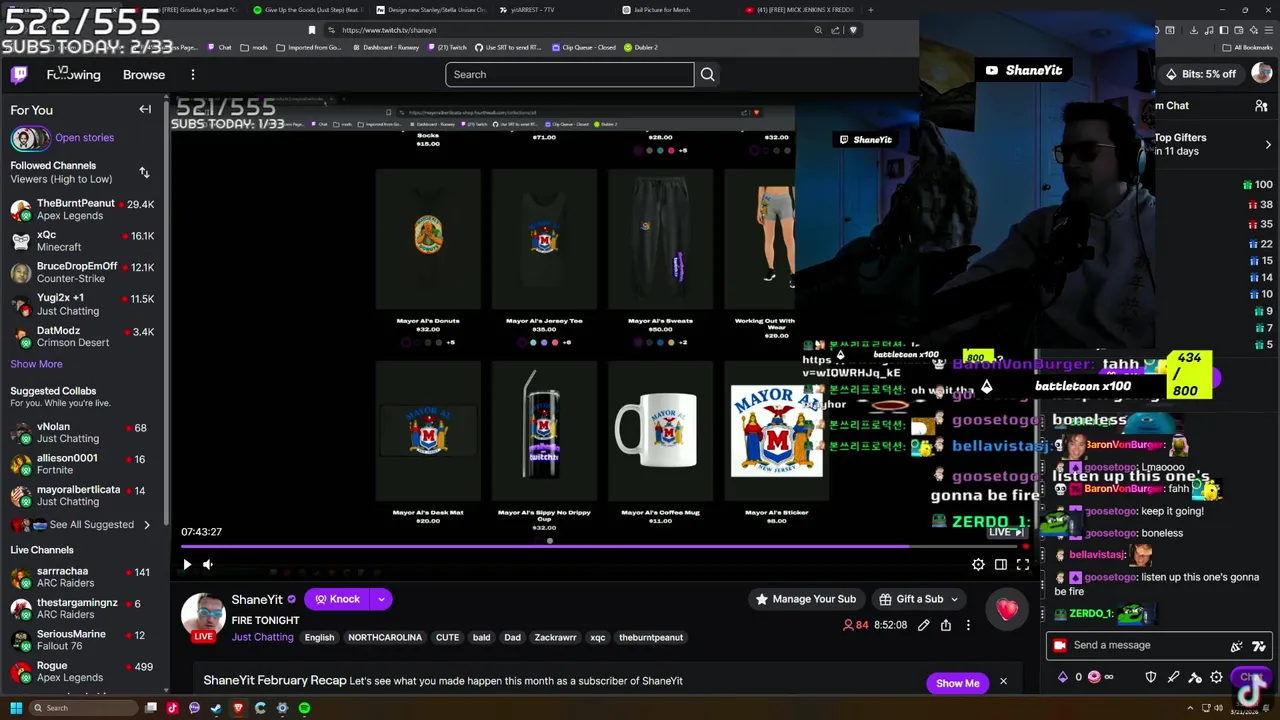This screenshot has height=720, width=1280.
Task: Switch to Give Up the Goods tab
Action: pyautogui.click(x=306, y=10)
